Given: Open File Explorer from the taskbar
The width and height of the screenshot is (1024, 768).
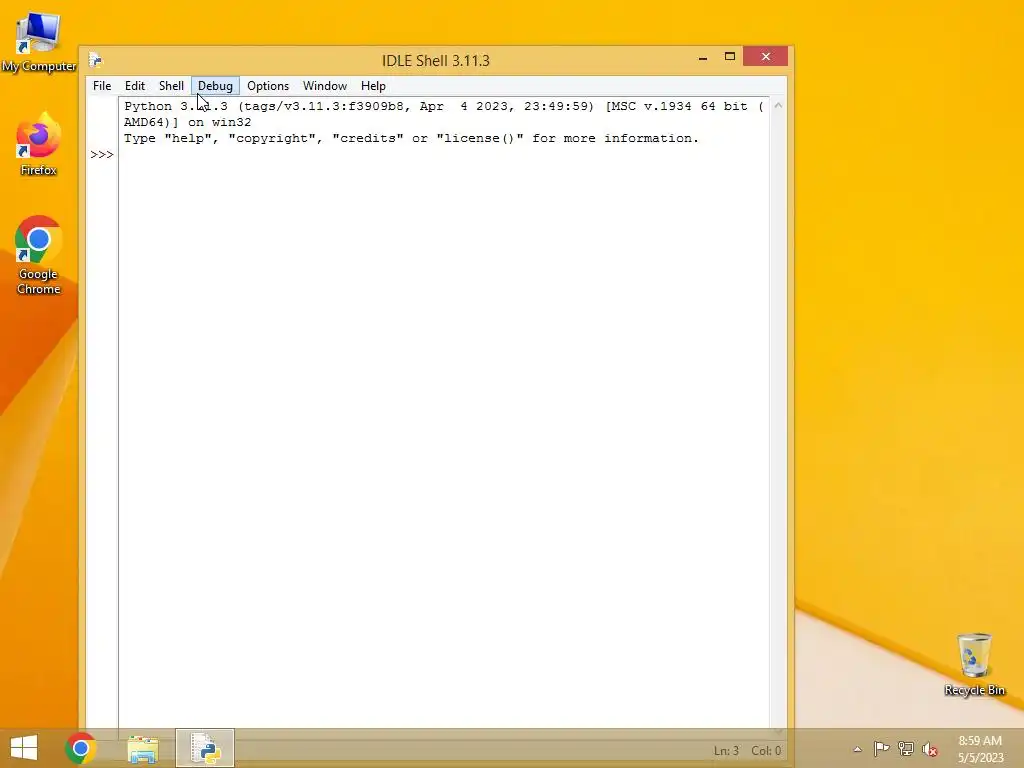Looking at the screenshot, I should coord(142,748).
